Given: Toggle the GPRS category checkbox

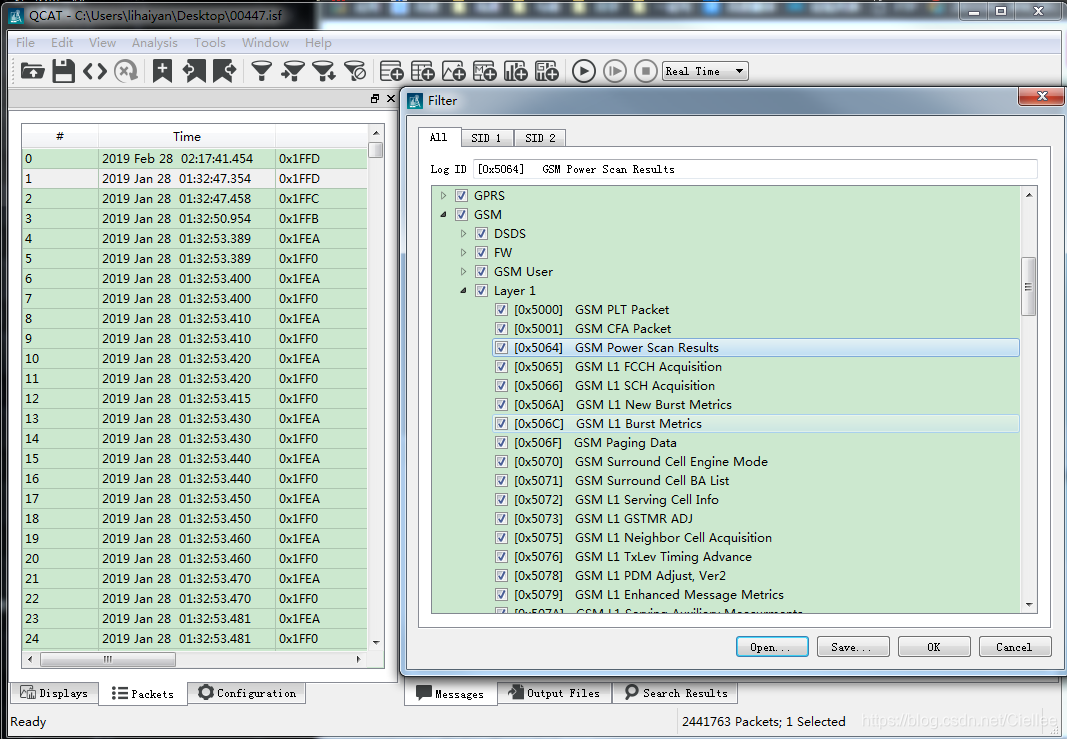Looking at the screenshot, I should (x=461, y=195).
